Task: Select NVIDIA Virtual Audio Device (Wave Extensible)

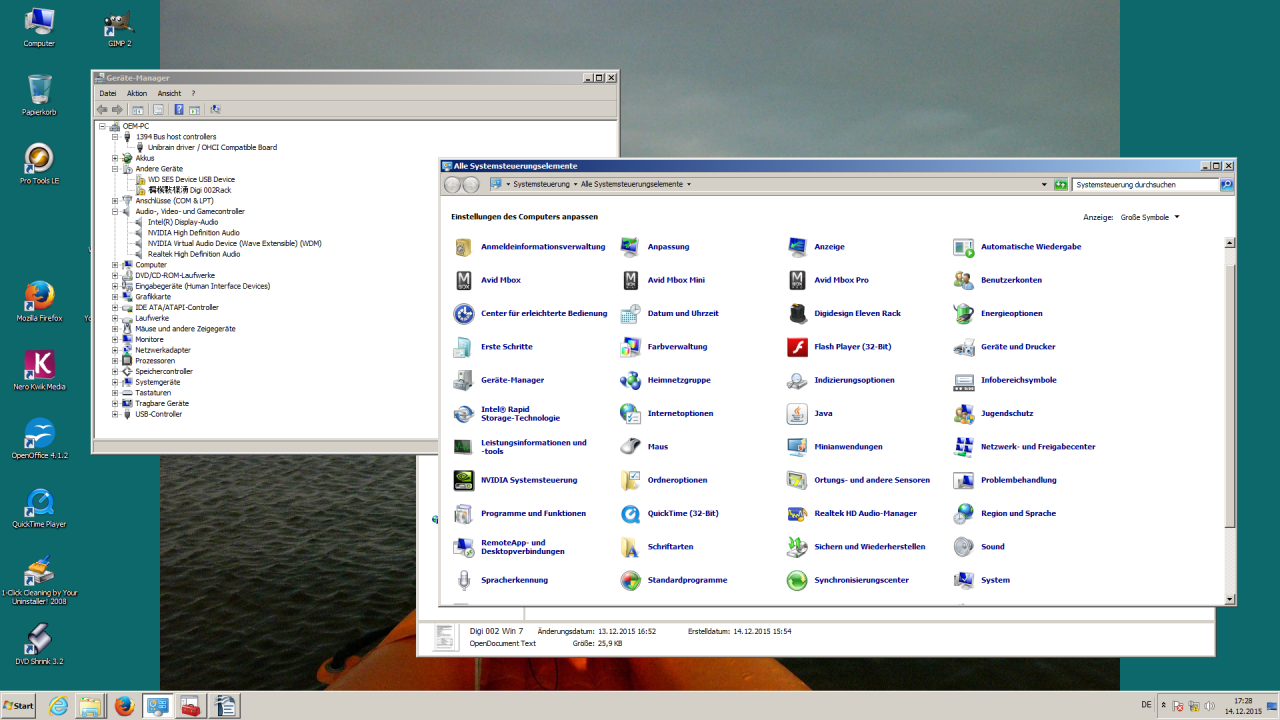Action: click(234, 243)
